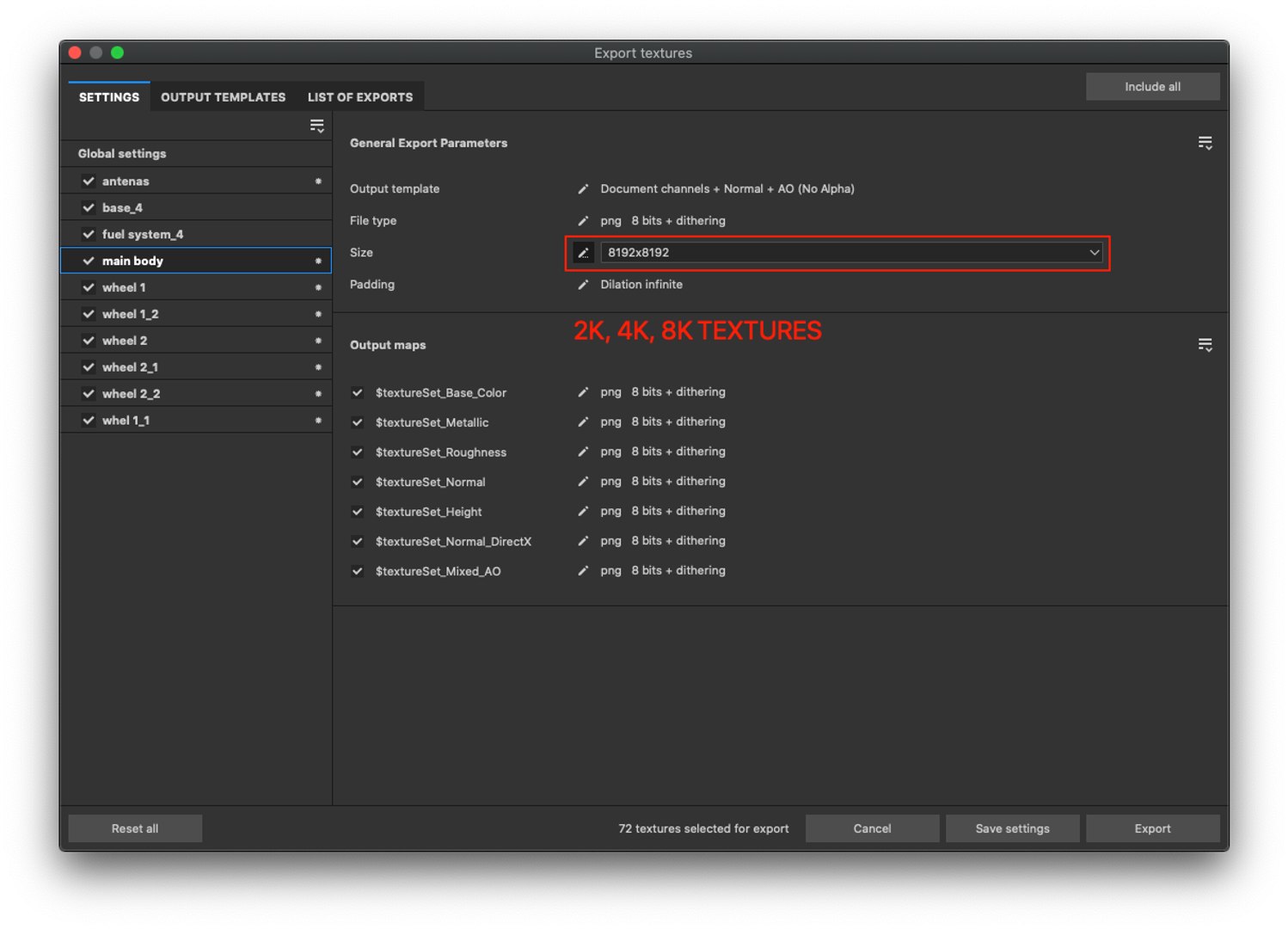
Task: Disable $textureSet_Metallic output map
Action: point(358,422)
